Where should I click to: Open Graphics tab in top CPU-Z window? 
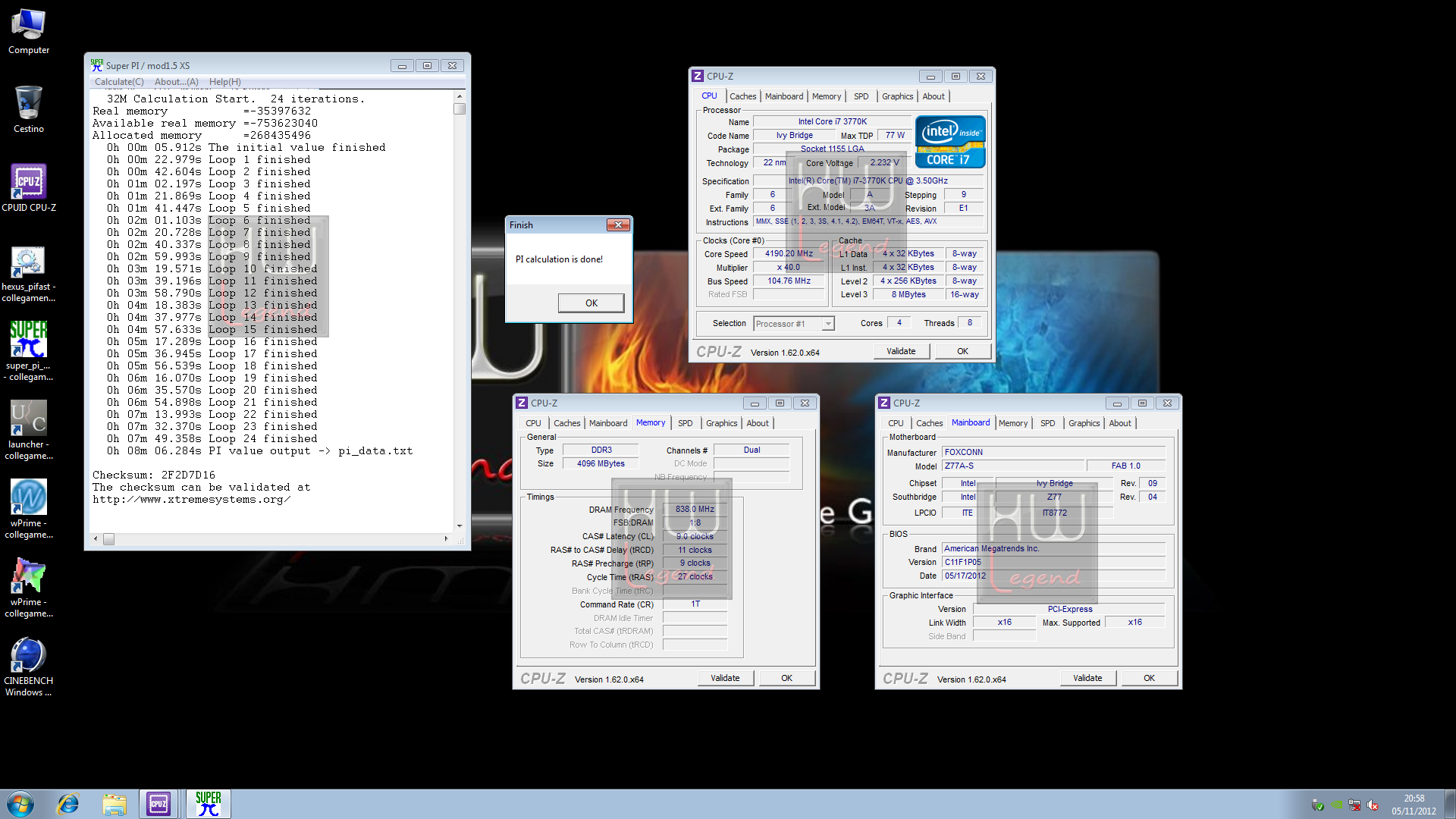pyautogui.click(x=897, y=96)
